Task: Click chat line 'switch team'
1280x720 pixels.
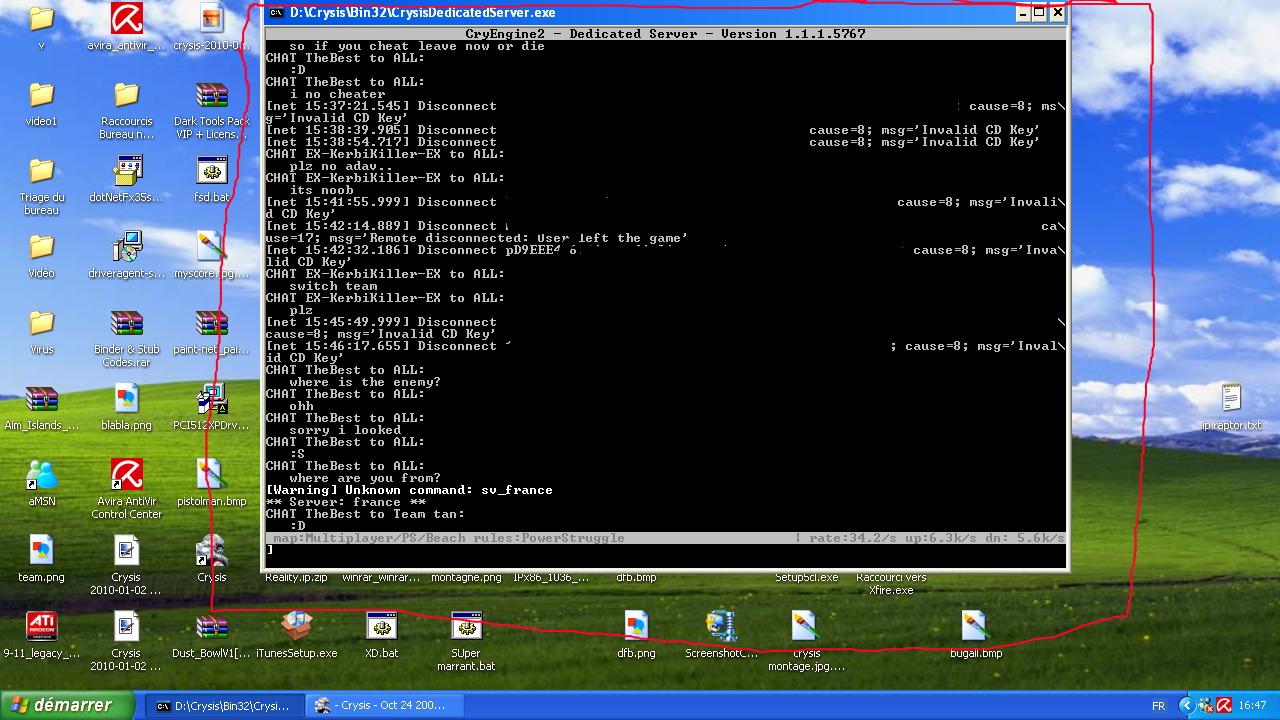Action: pos(333,286)
